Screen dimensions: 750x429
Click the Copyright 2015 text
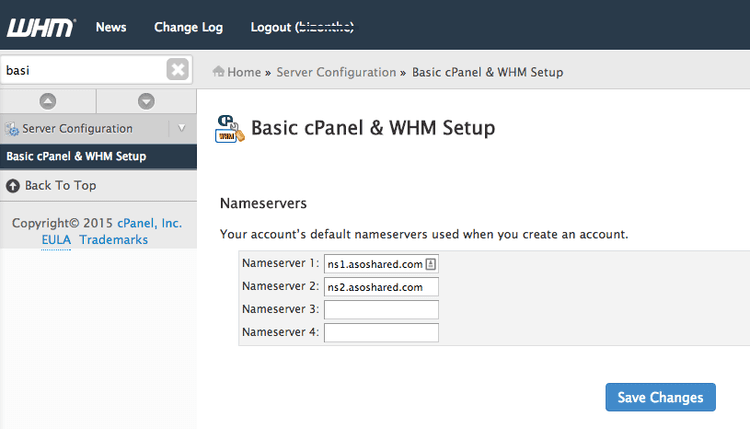(62, 223)
